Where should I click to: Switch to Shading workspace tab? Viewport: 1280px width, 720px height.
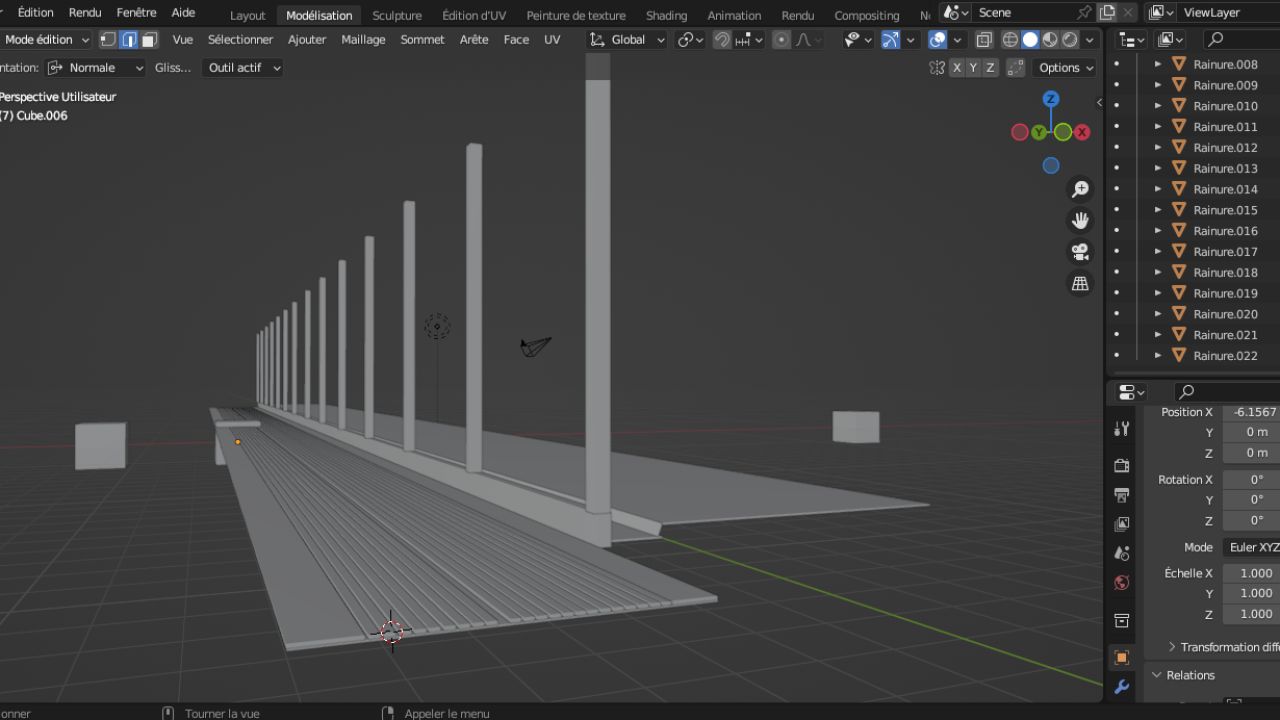click(x=666, y=15)
